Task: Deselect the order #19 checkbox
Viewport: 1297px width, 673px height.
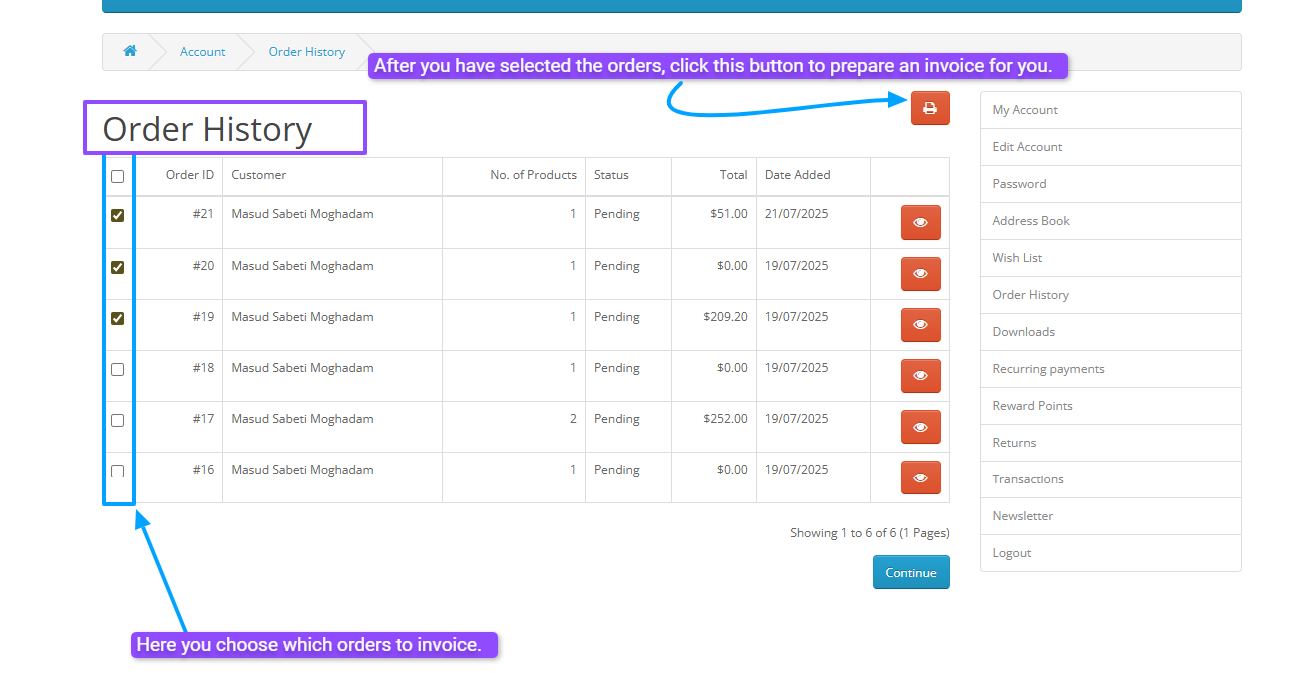Action: click(x=117, y=318)
